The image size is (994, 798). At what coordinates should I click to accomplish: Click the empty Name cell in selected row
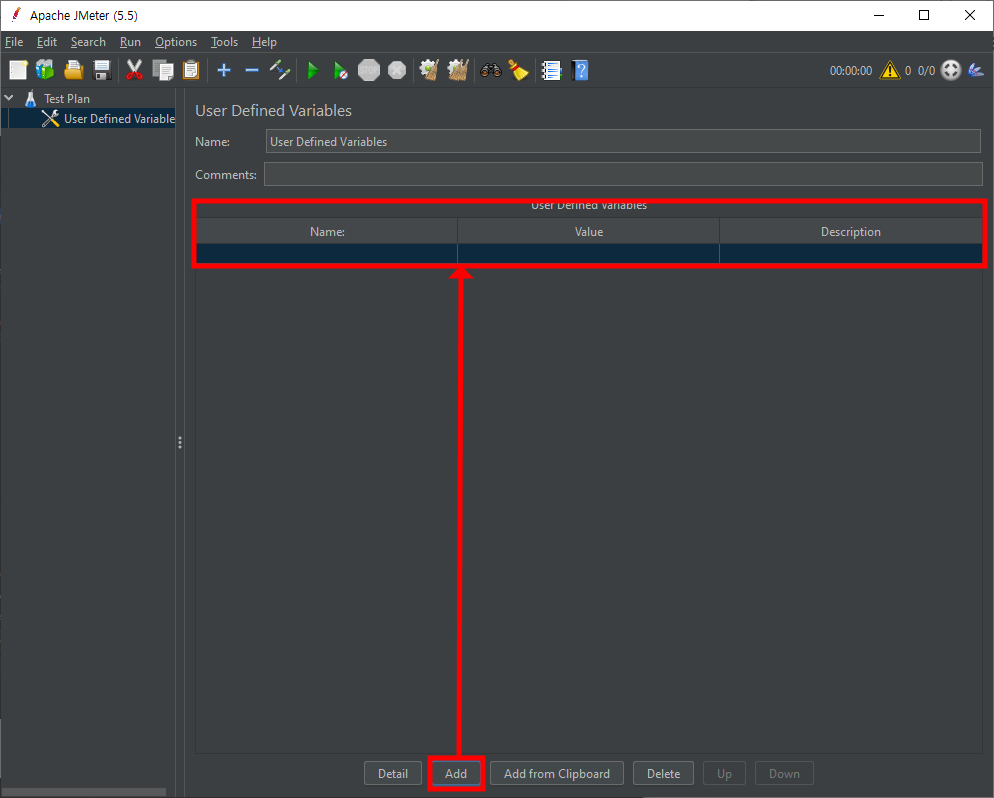[327, 254]
